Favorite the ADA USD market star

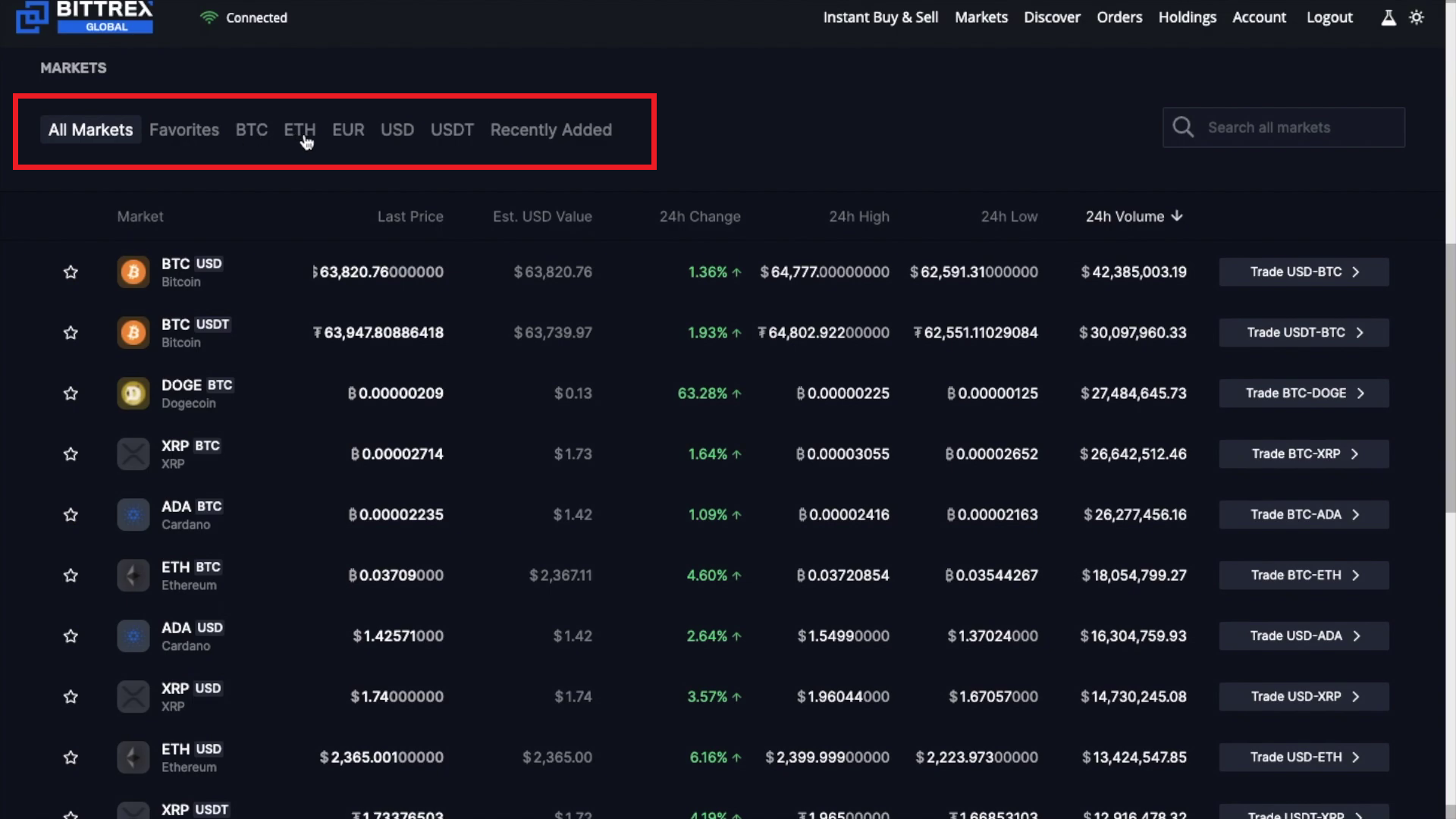[71, 635]
